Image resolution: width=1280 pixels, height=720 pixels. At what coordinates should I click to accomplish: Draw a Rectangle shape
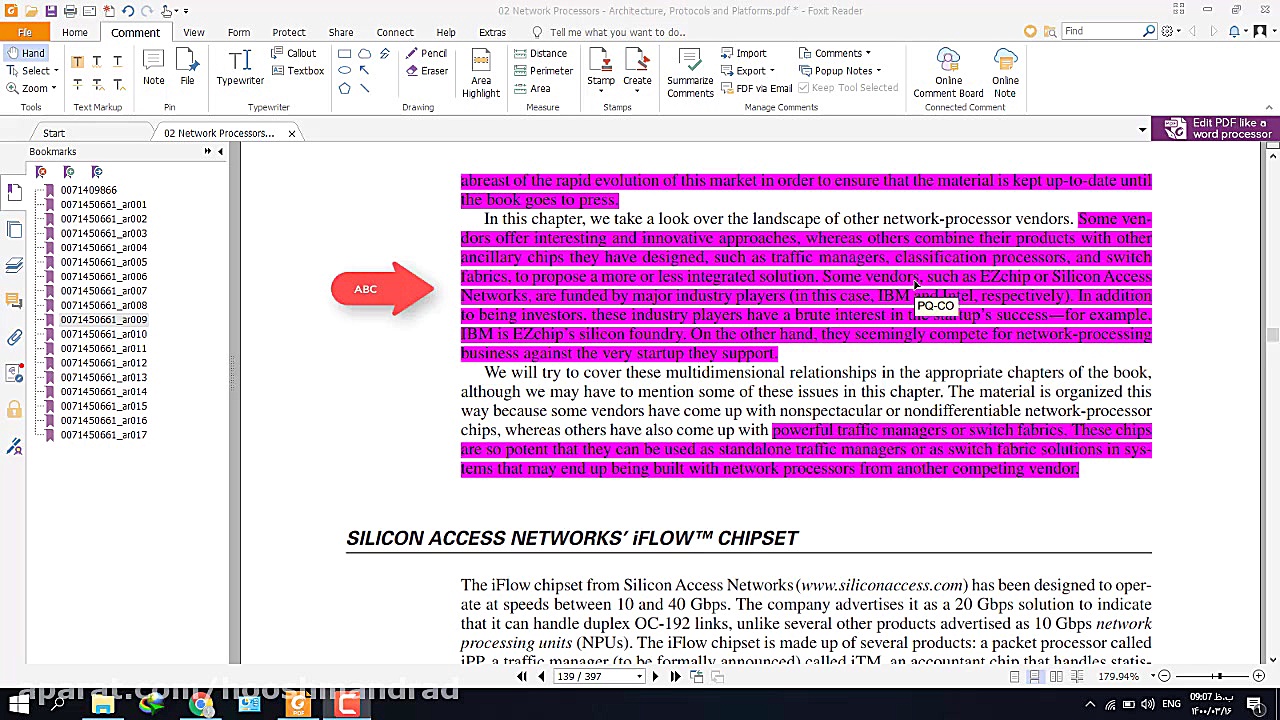tap(344, 53)
